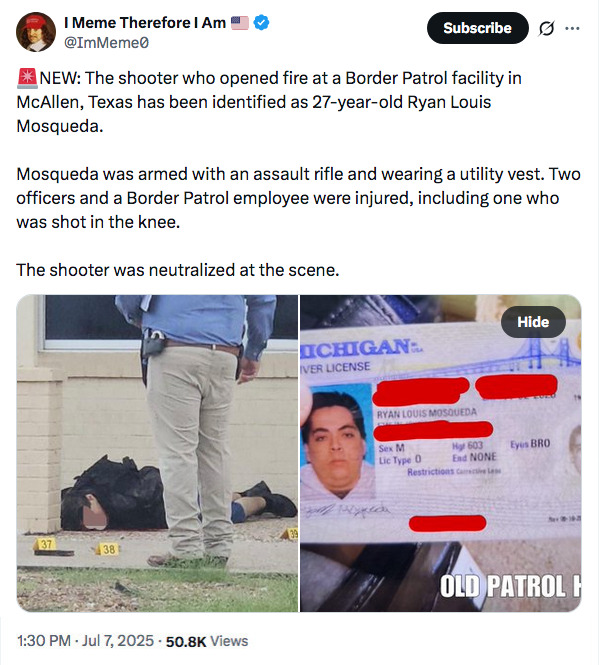This screenshot has width=599, height=665.
Task: Click the OLD PATROL caption overlay
Action: [x=510, y=586]
